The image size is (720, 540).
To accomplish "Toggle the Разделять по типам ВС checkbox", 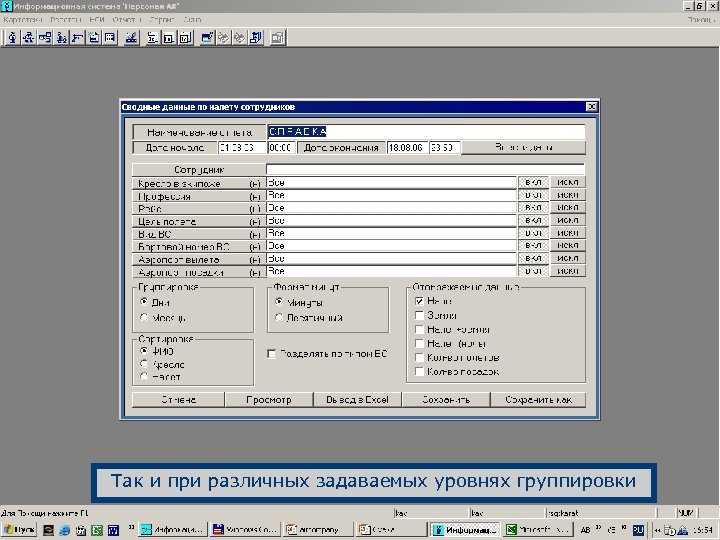I will click(272, 354).
